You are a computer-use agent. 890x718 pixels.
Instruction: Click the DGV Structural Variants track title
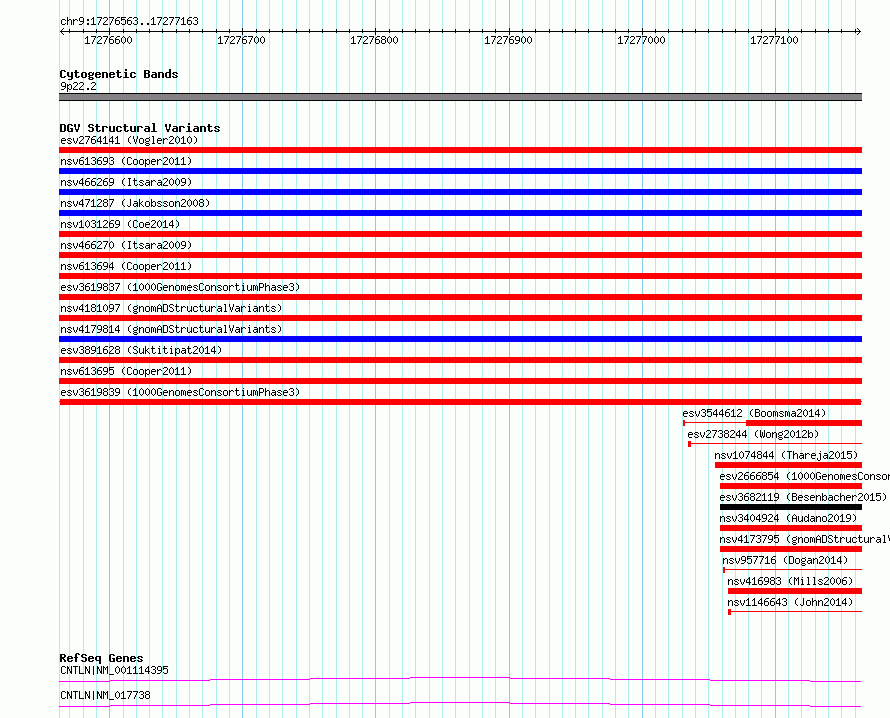(x=140, y=128)
